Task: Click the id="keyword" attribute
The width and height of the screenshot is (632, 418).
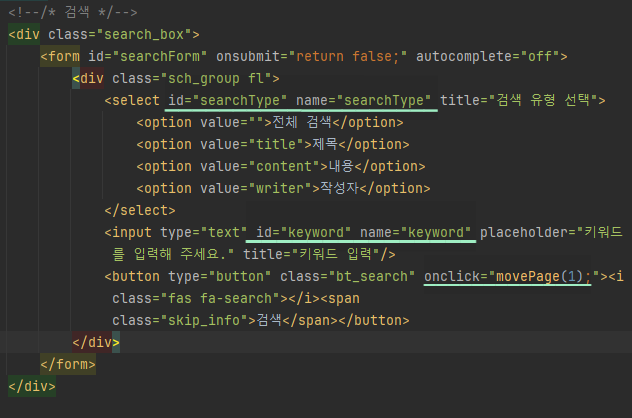Action: [x=304, y=232]
